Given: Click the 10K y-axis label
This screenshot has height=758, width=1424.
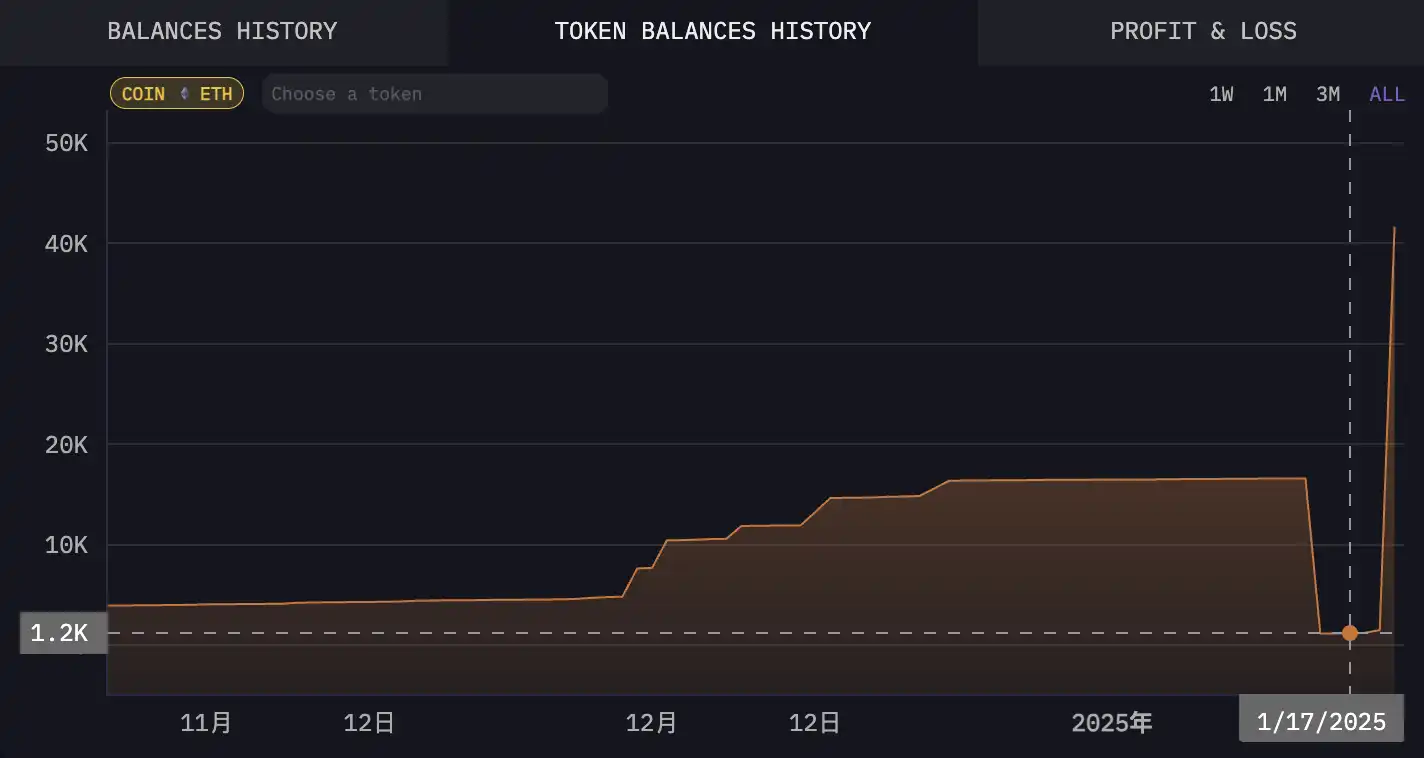Looking at the screenshot, I should tap(67, 545).
